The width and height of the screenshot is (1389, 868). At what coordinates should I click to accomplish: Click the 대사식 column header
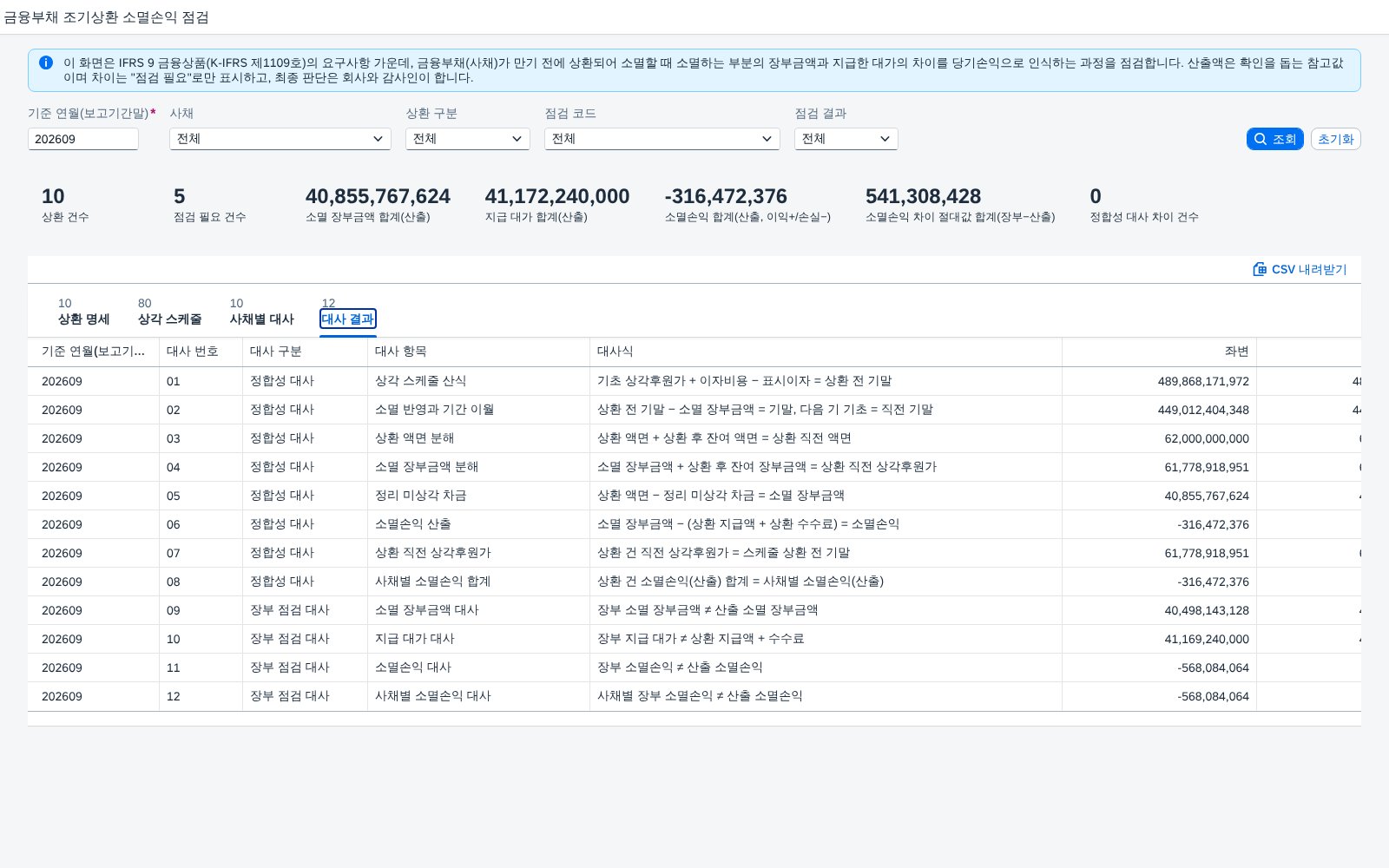tap(826, 352)
